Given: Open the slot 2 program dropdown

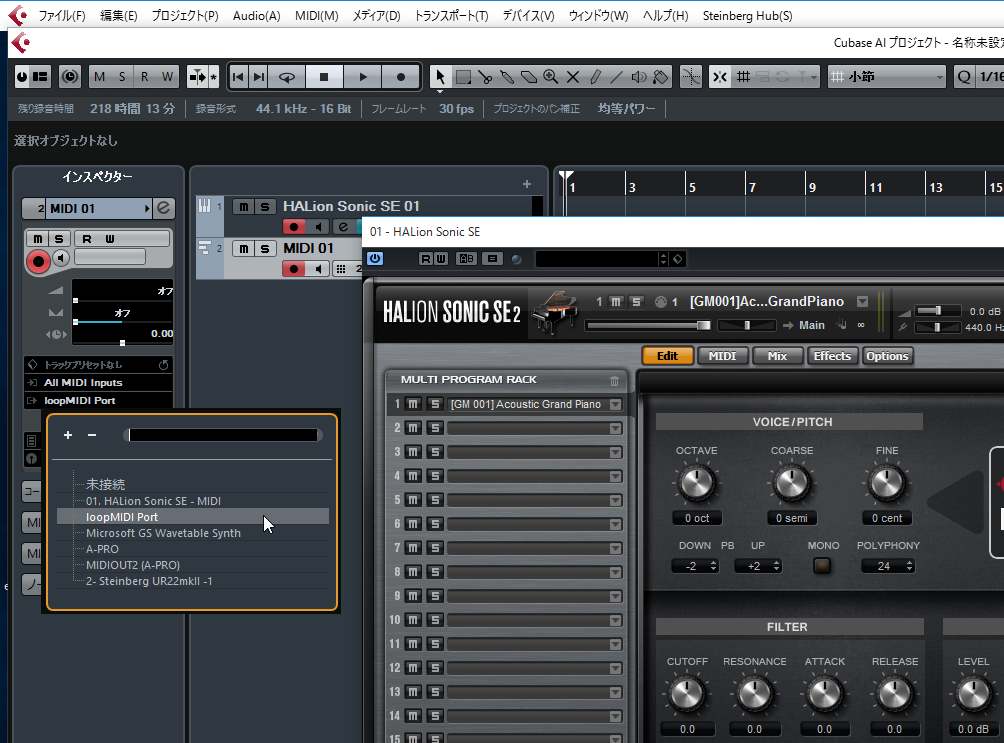Looking at the screenshot, I should tap(615, 429).
